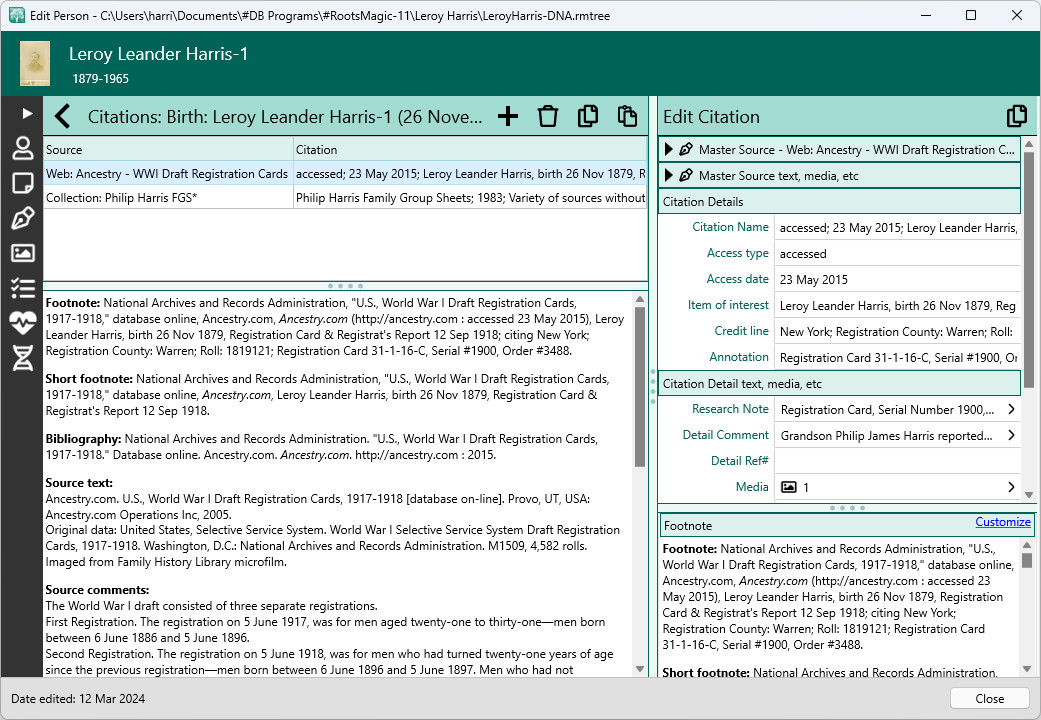Image resolution: width=1041 pixels, height=720 pixels.
Task: Edit the Annotation field
Action: click(x=898, y=357)
